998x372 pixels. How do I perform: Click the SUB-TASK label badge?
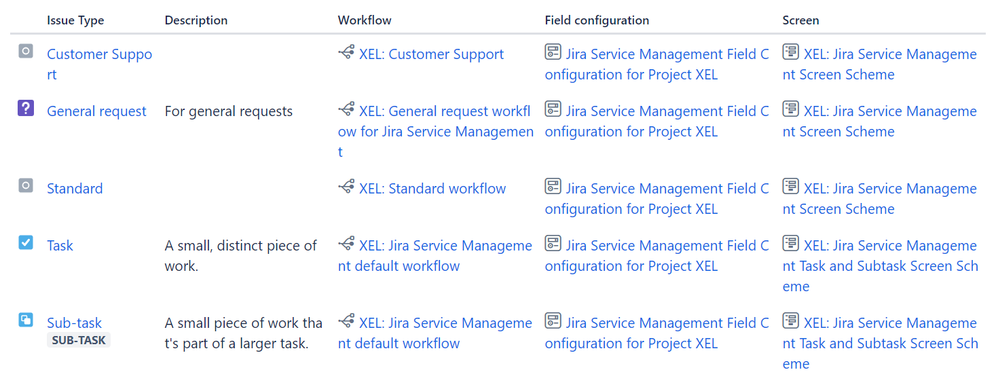(x=79, y=340)
